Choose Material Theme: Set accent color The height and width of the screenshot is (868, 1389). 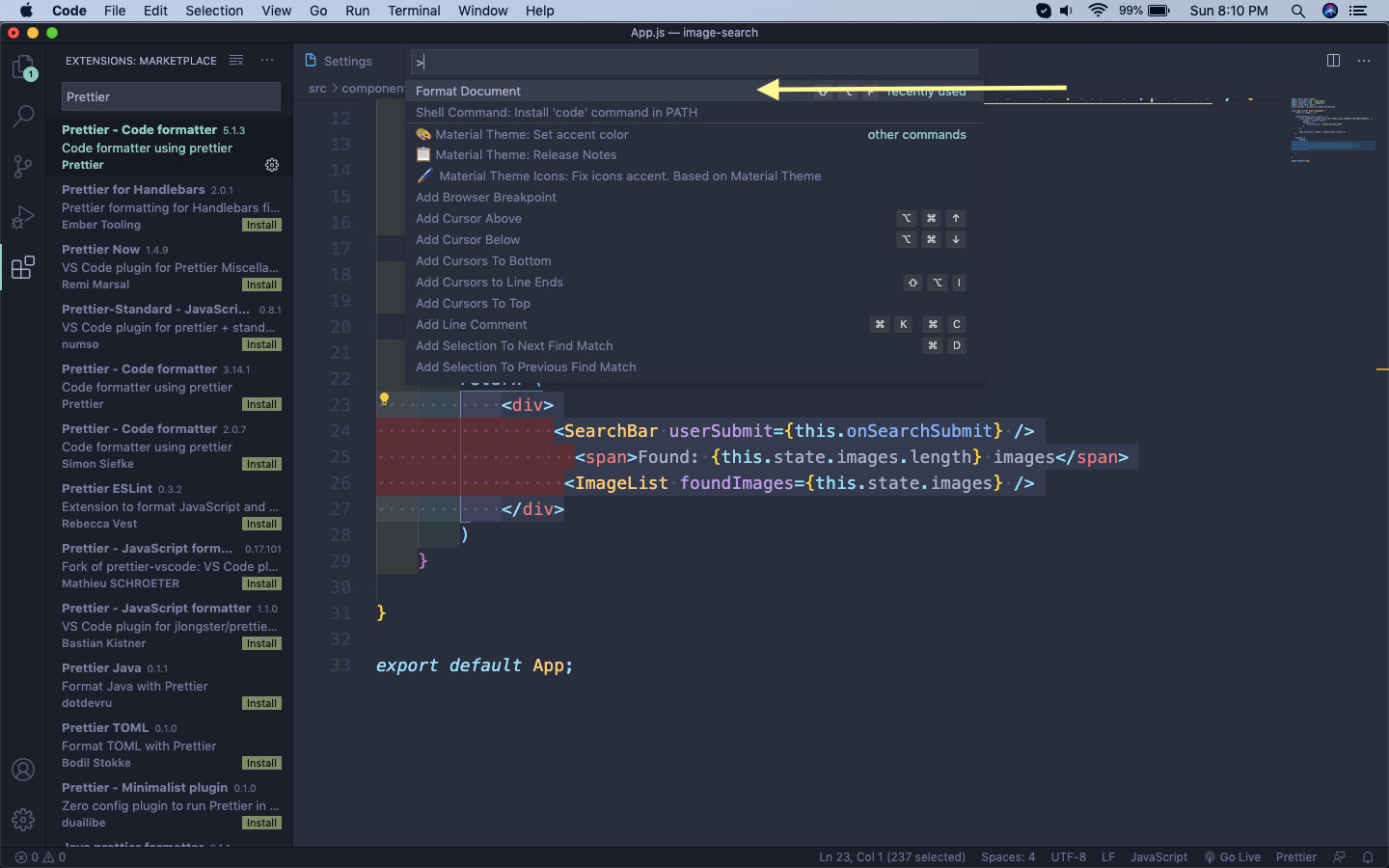(694, 134)
